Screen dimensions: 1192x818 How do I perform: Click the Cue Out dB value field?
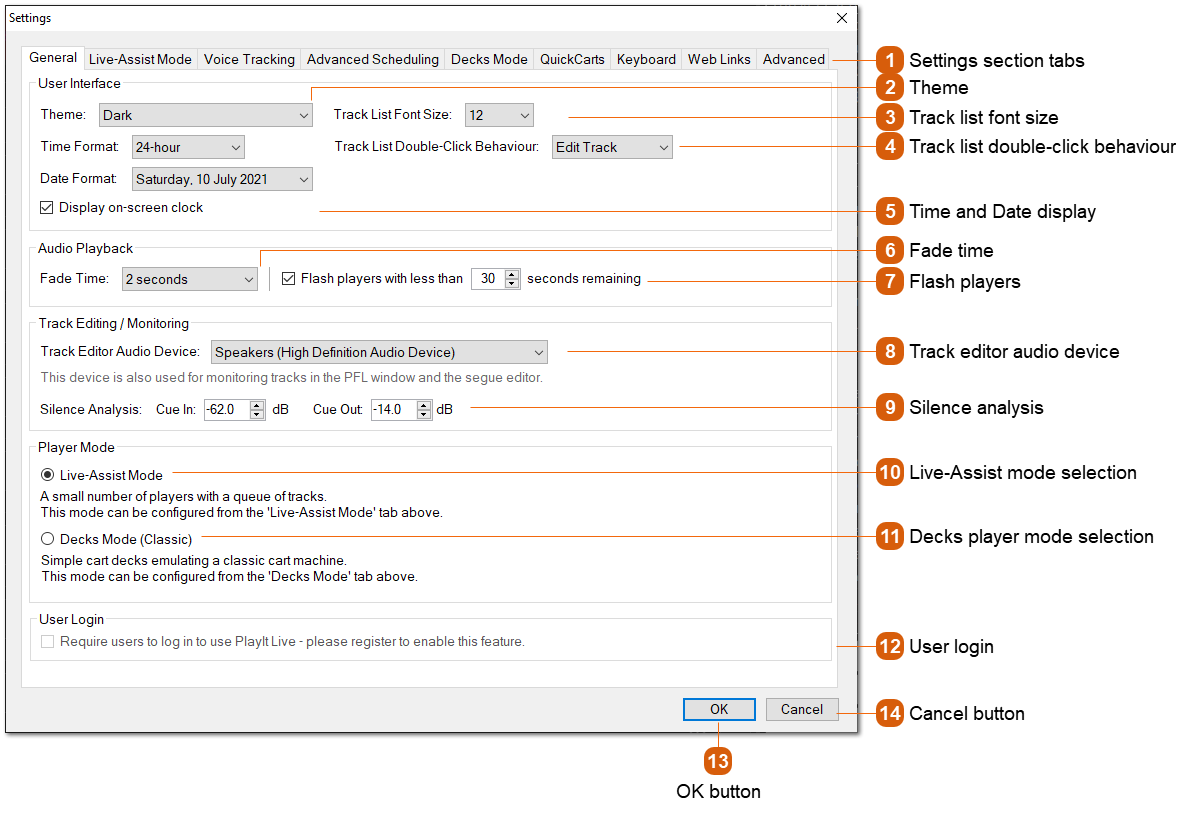392,409
